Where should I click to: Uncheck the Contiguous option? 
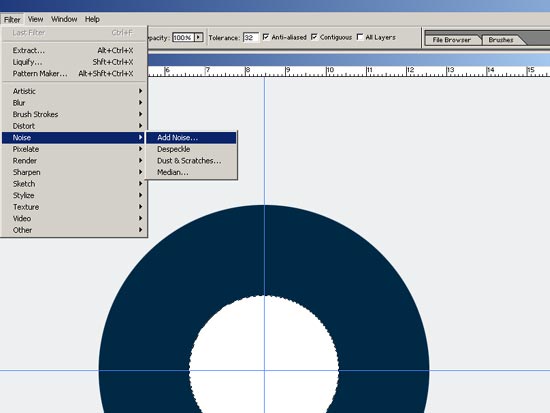[x=314, y=37]
